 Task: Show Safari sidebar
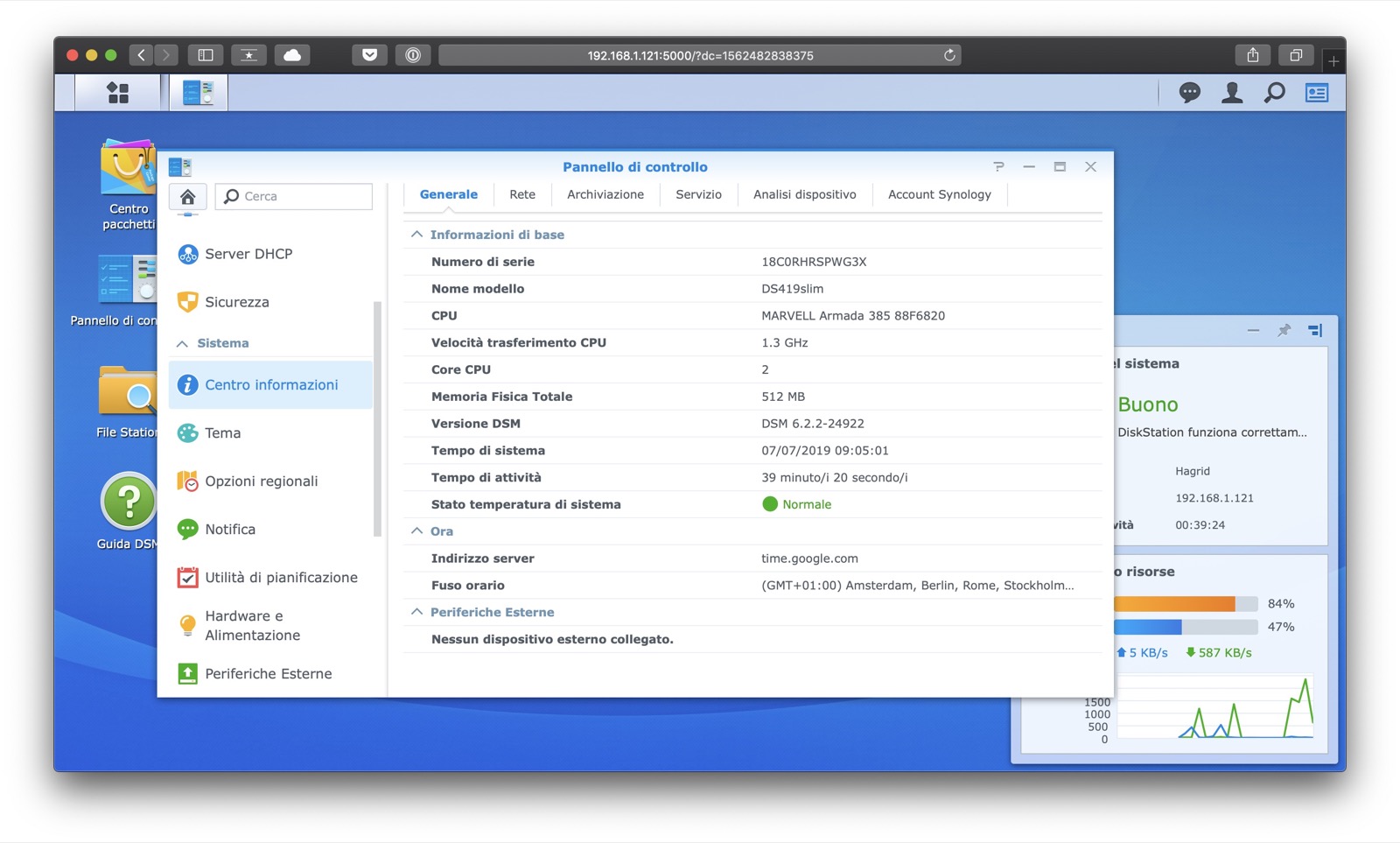pyautogui.click(x=206, y=55)
